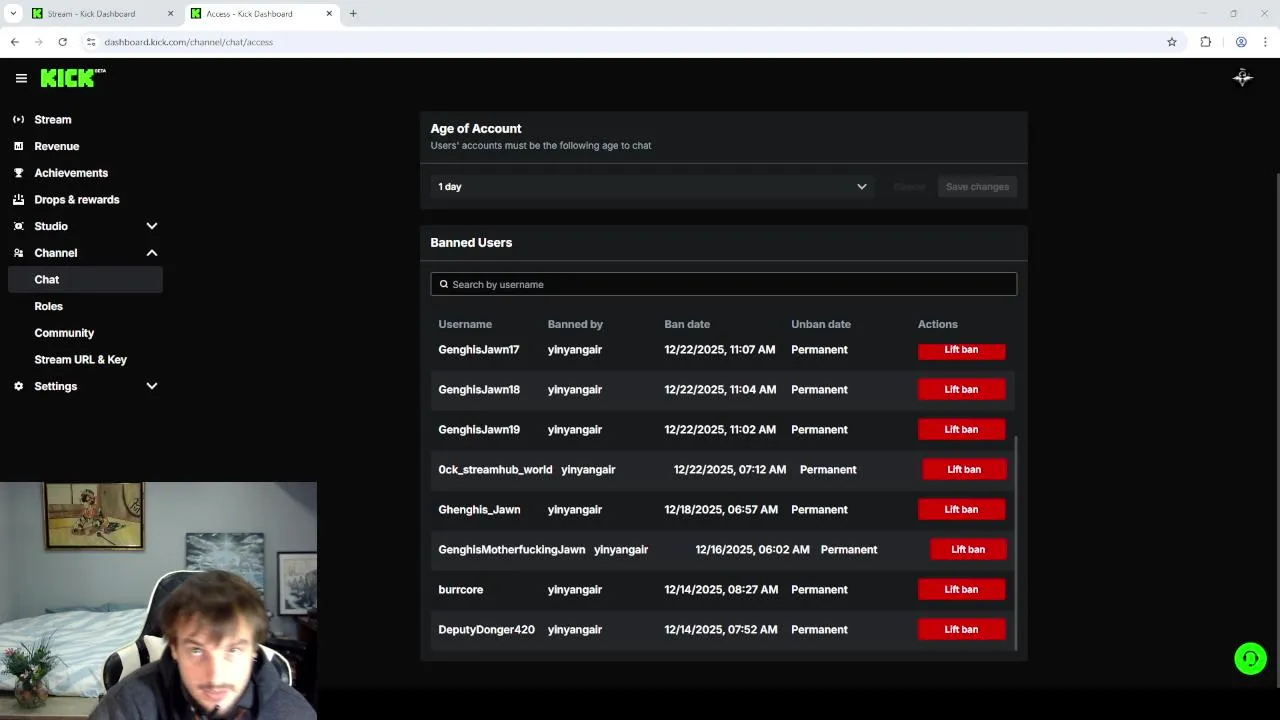View site information icon in address bar

point(90,42)
